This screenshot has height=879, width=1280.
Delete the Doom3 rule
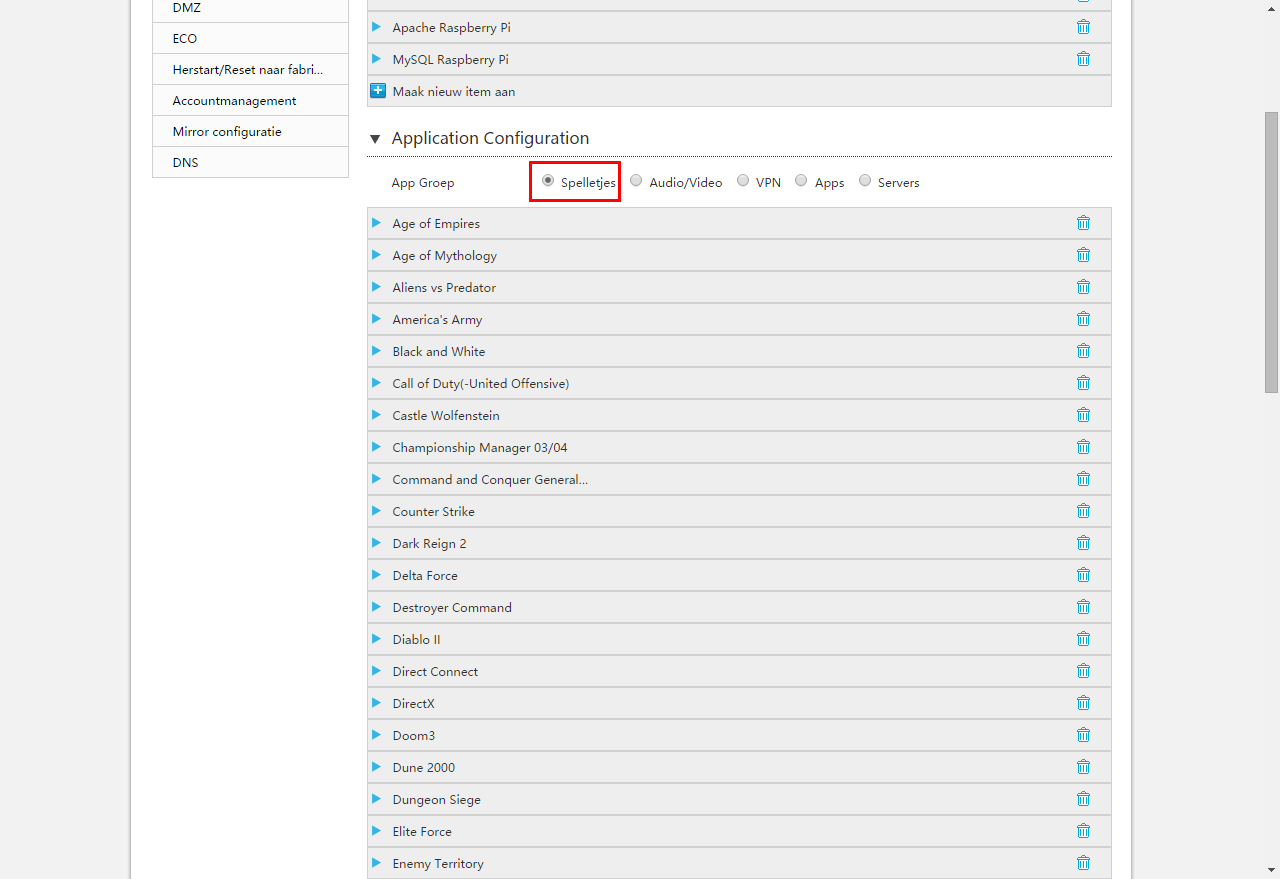(1083, 735)
